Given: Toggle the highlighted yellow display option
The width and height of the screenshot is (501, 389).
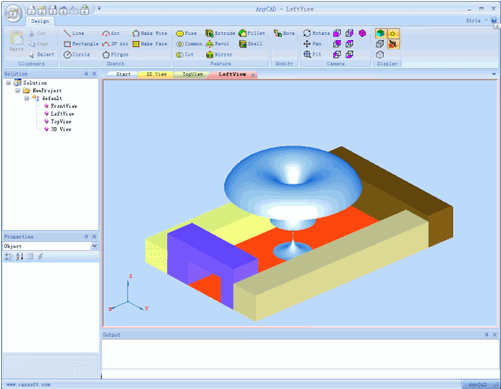Looking at the screenshot, I should point(393,33).
